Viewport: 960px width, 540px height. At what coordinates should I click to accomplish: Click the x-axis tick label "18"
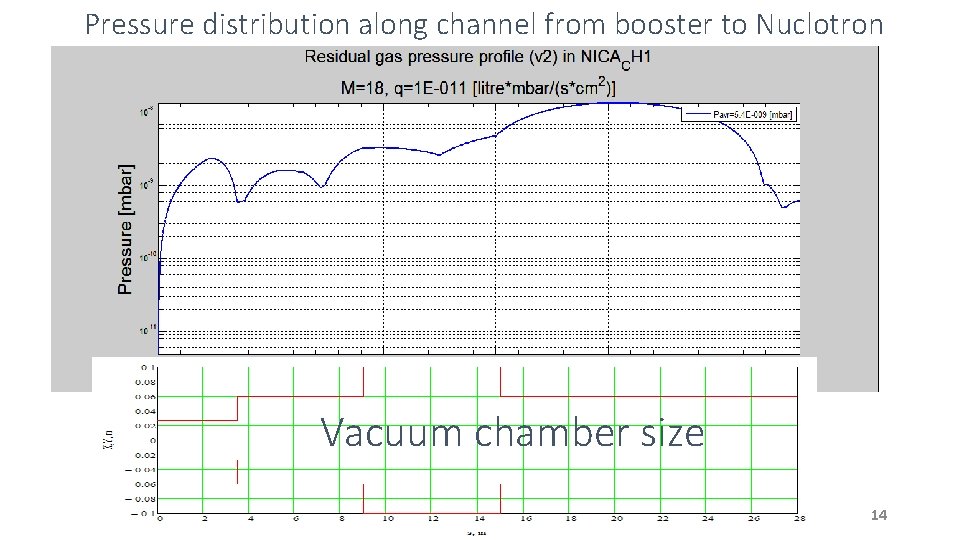pos(571,519)
